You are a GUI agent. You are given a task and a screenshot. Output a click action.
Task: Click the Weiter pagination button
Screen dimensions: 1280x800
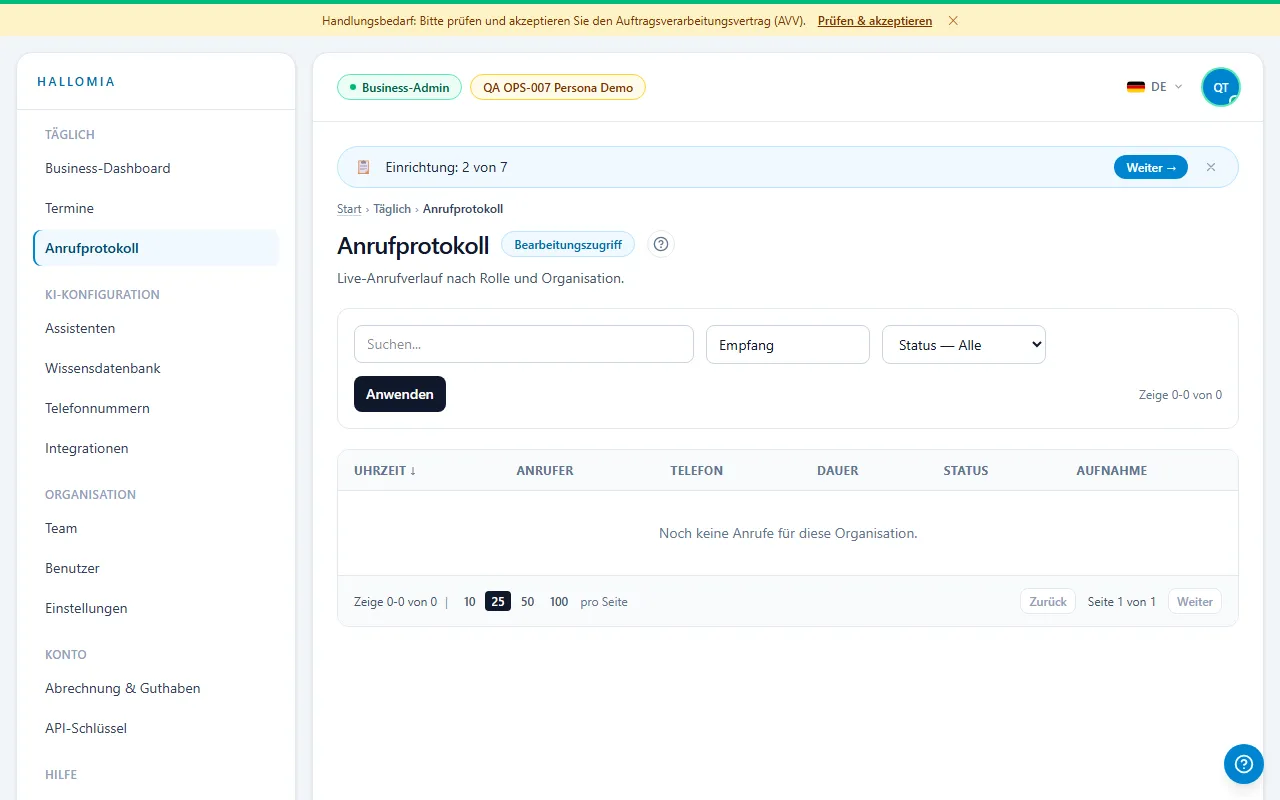tap(1195, 601)
